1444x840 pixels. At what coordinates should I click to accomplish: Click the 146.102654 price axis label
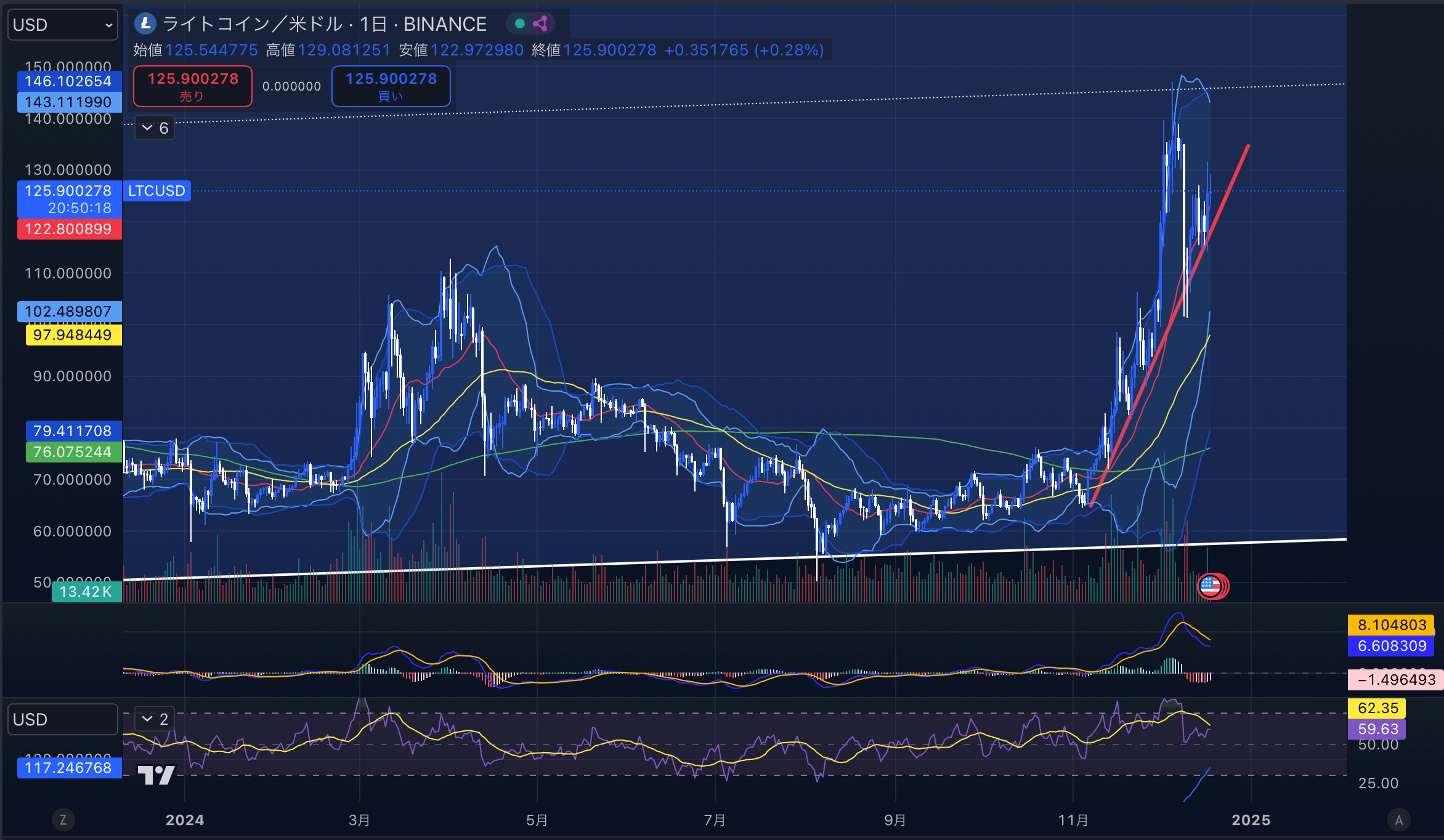69,81
